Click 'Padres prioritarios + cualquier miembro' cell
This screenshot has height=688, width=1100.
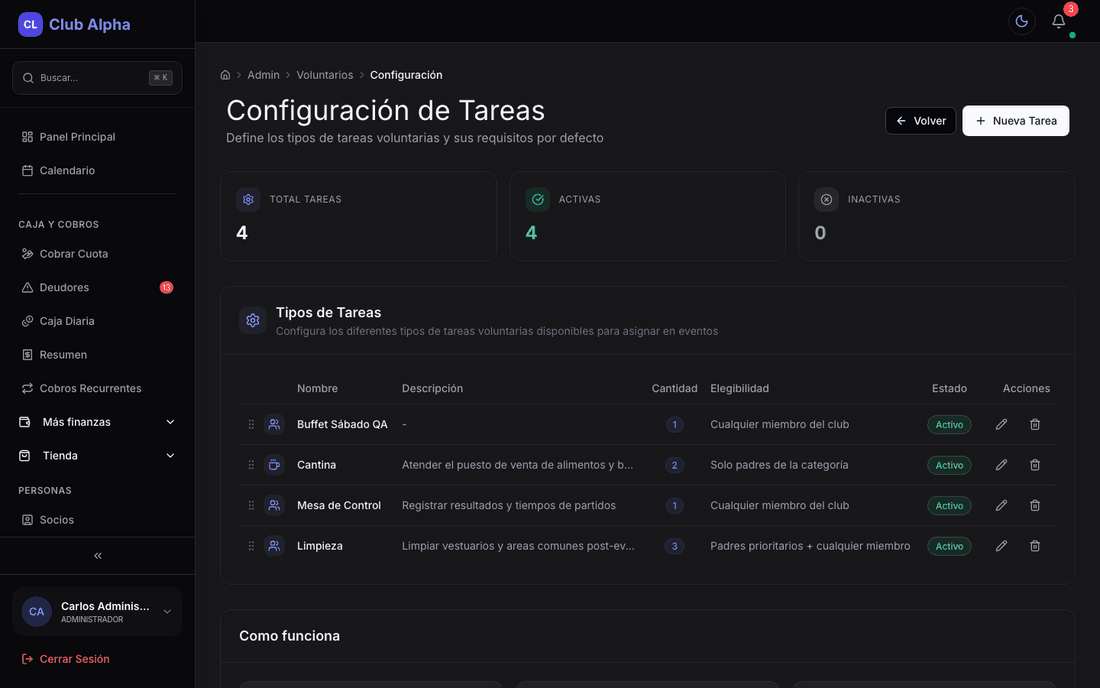(810, 546)
